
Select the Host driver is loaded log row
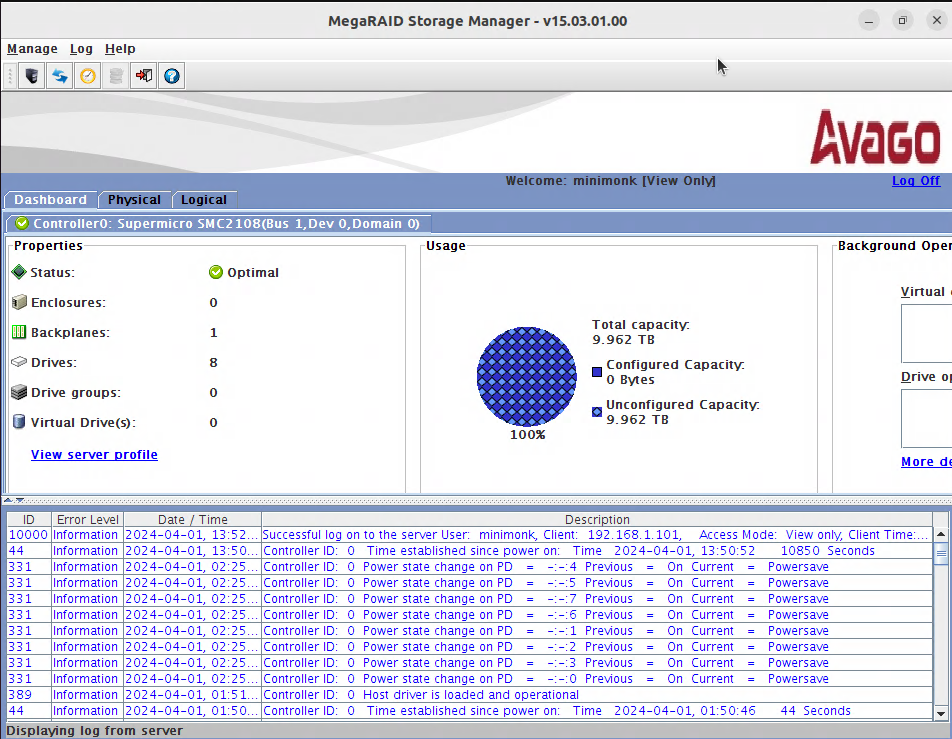click(469, 695)
